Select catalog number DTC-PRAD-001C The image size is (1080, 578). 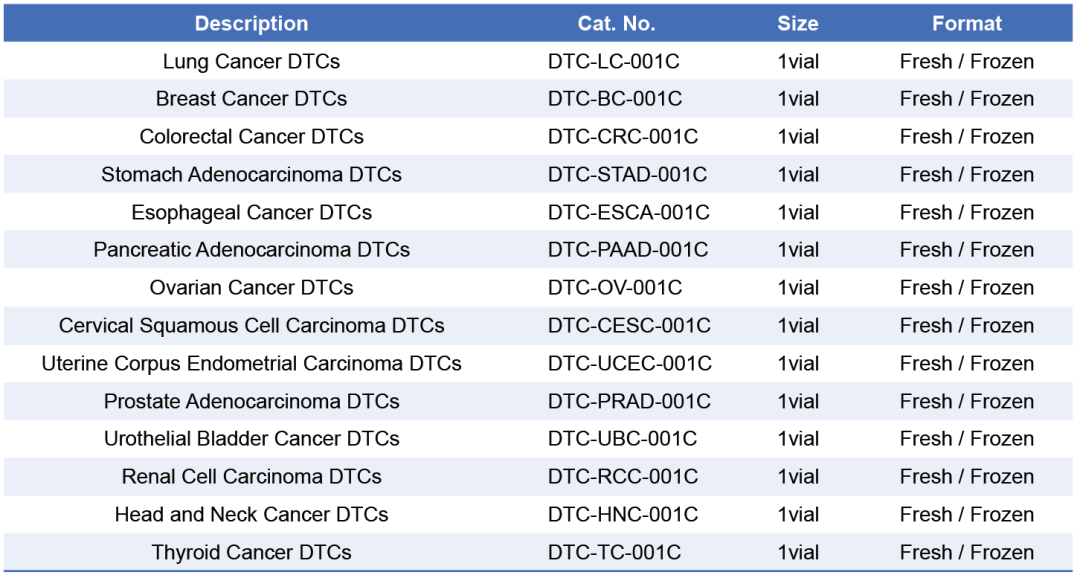629,402
